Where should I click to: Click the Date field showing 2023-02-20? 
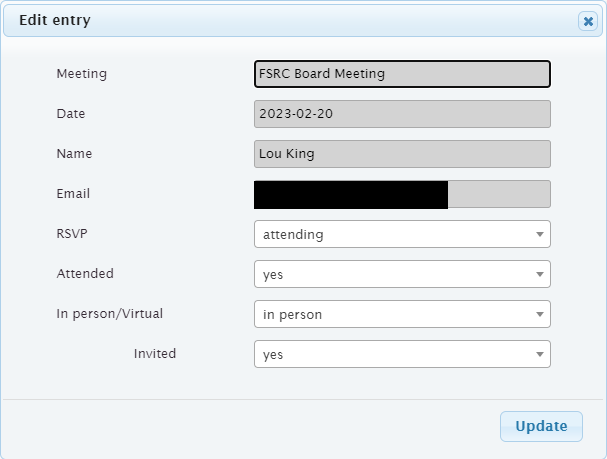tap(402, 114)
